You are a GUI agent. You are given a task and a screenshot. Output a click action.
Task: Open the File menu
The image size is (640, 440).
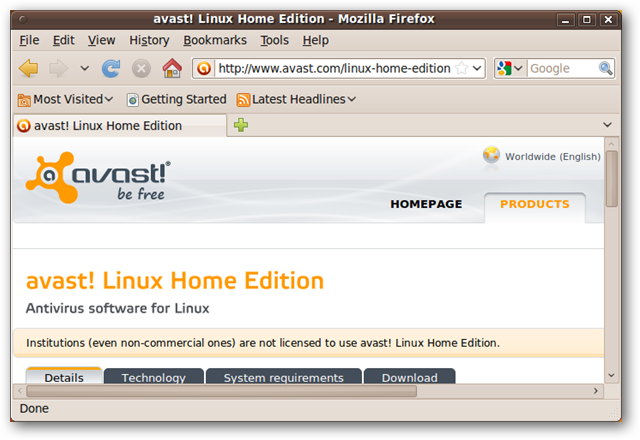pyautogui.click(x=29, y=40)
